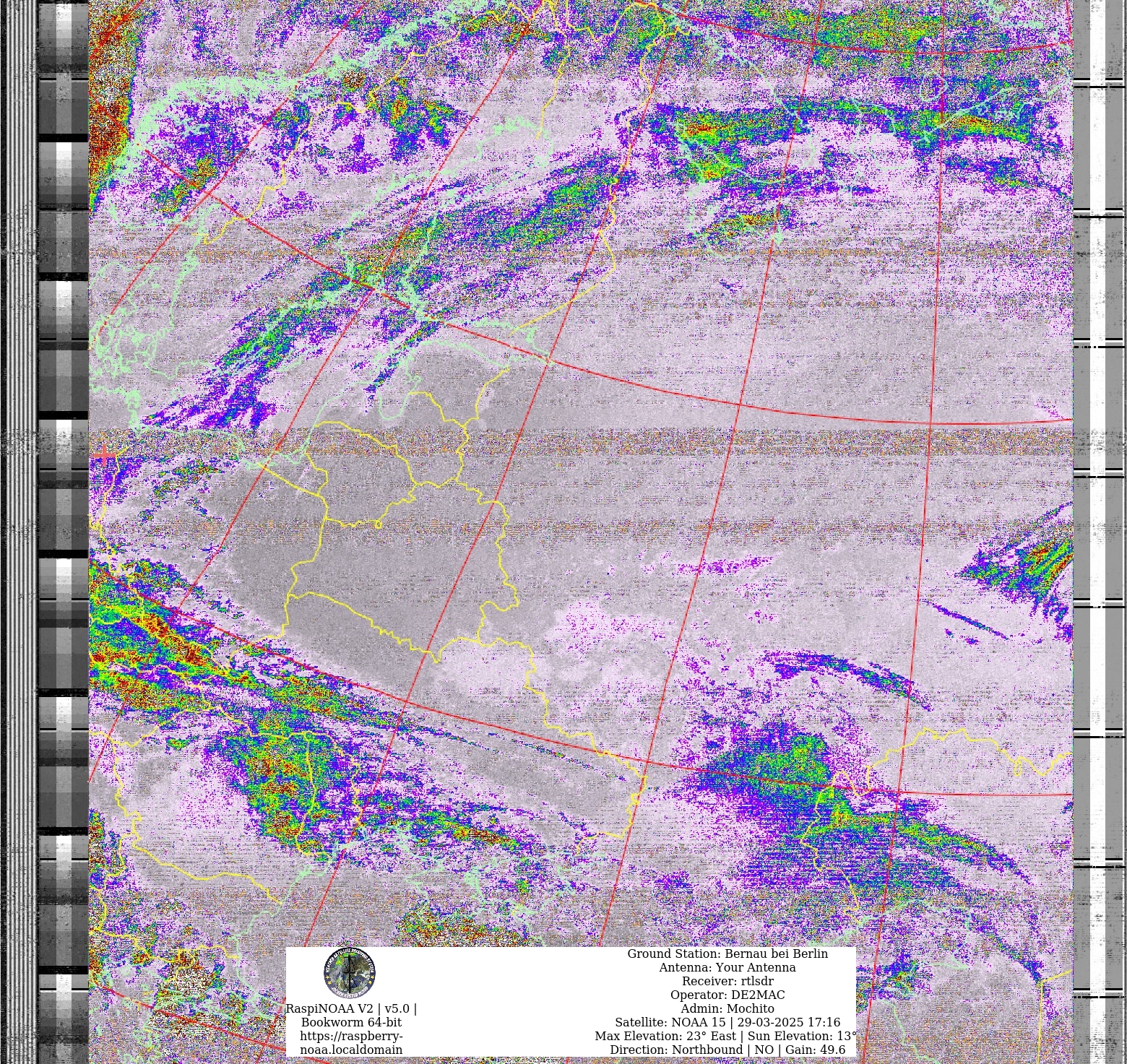Viewport: 1127px width, 1064px height.
Task: Click the 'Antenna: Your Antenna' line
Action: click(x=727, y=967)
